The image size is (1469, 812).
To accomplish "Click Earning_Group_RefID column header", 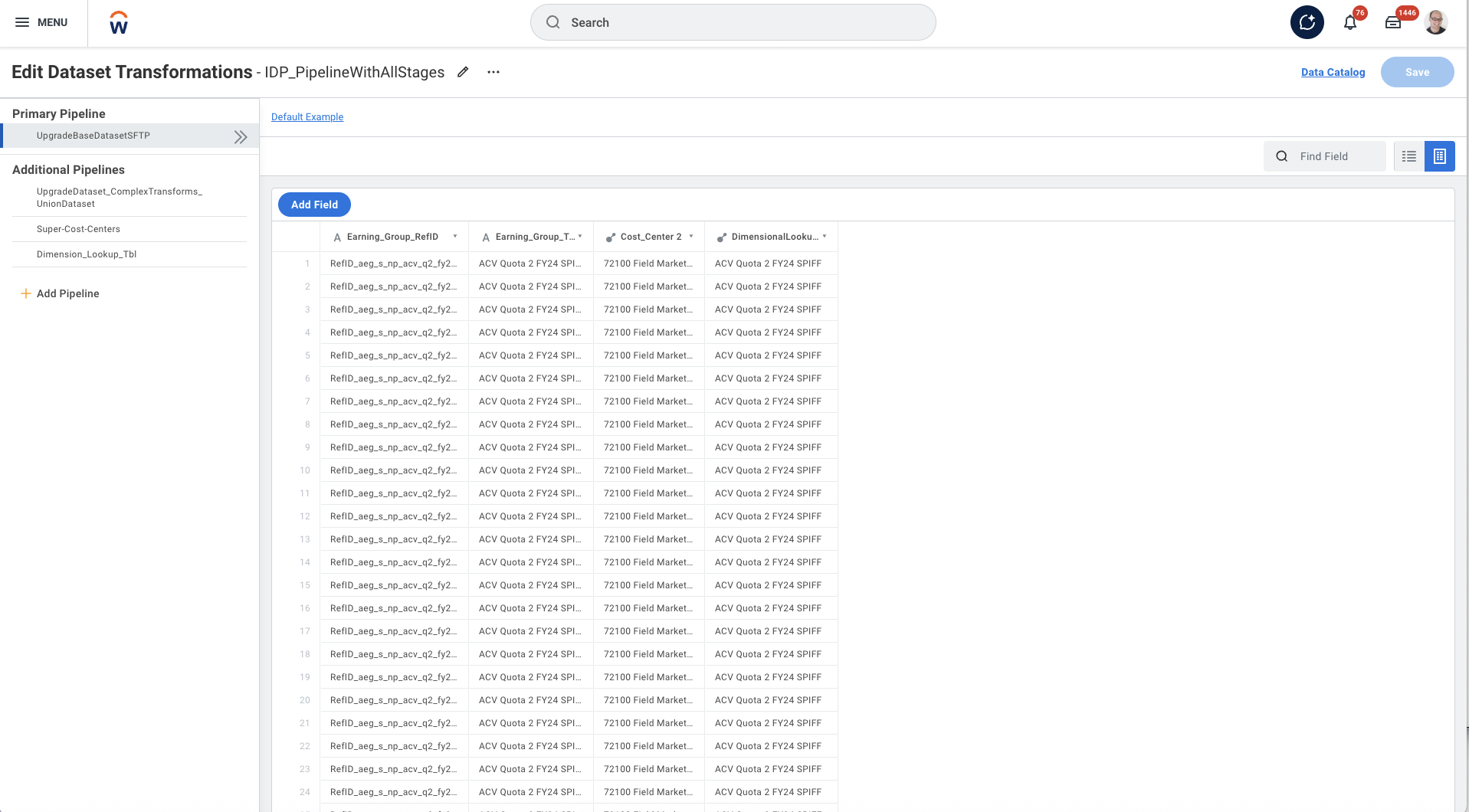I will tap(394, 237).
